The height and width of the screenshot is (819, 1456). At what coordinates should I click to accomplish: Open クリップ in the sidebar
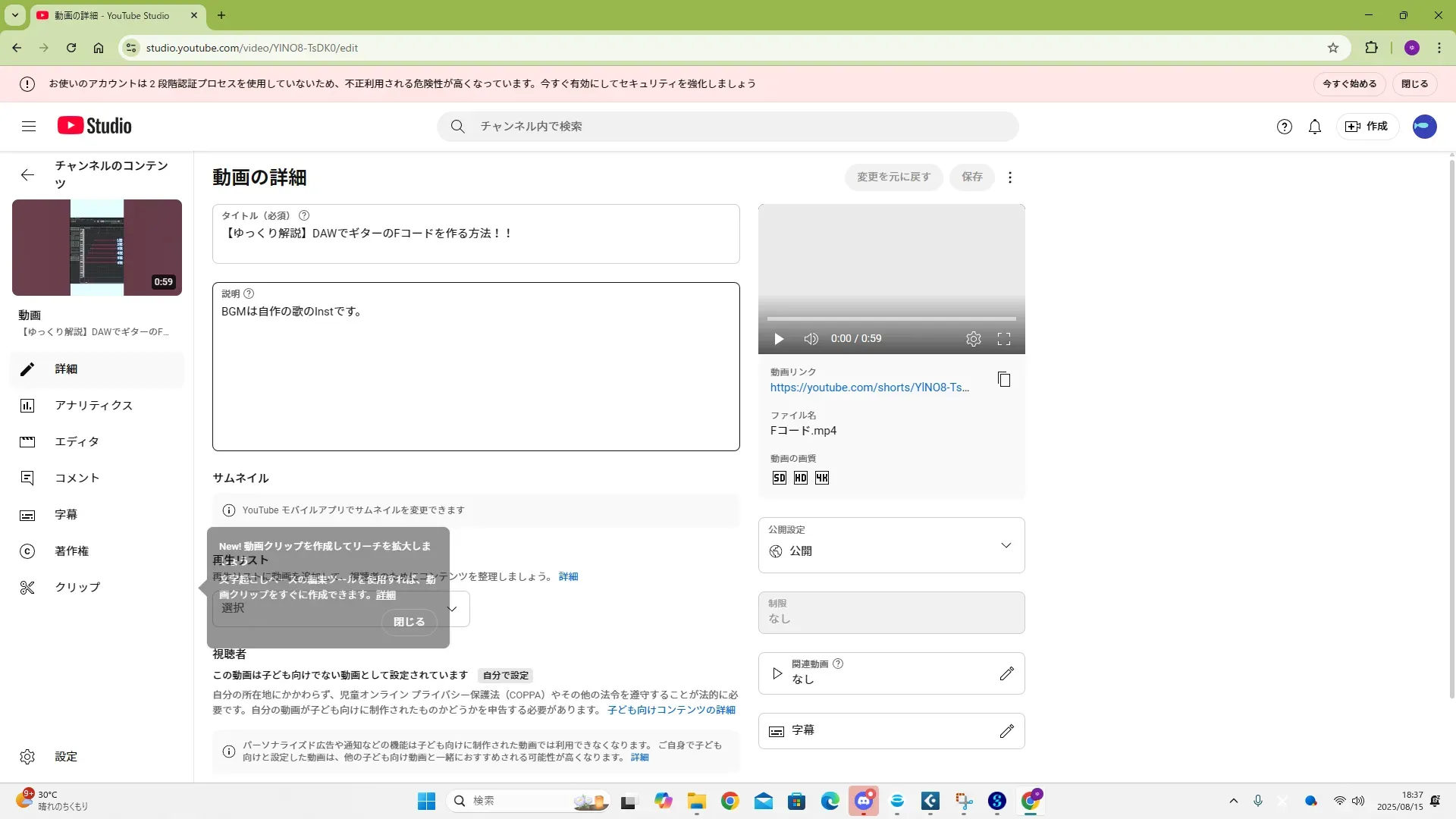pyautogui.click(x=77, y=588)
